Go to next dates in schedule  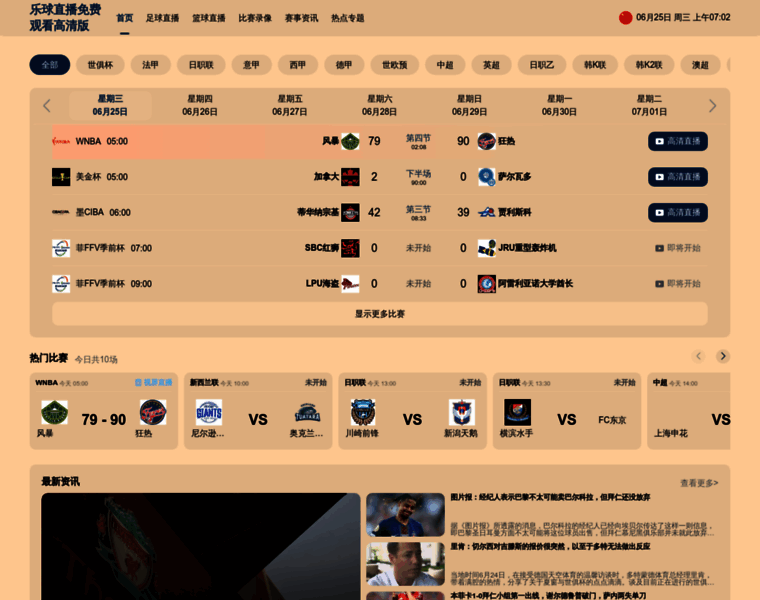(x=712, y=106)
